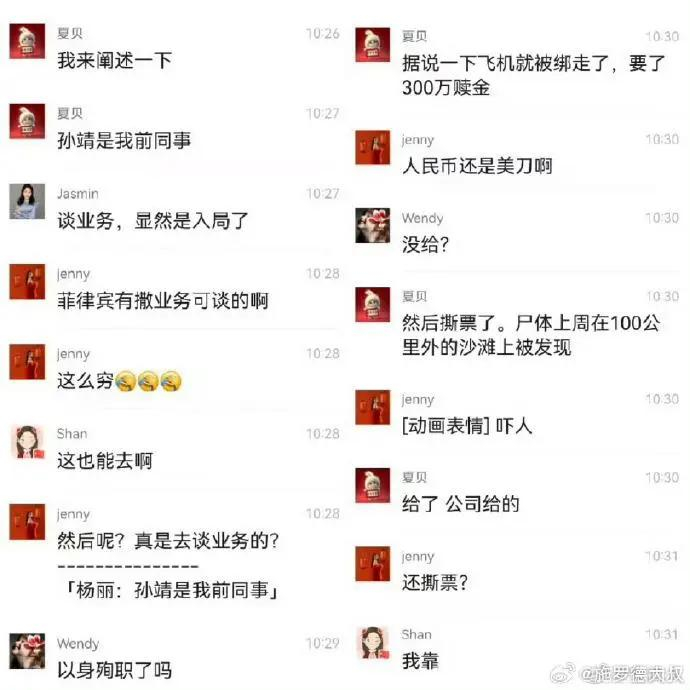Image resolution: width=690 pixels, height=690 pixels.
Task: Tap Wendy's avatar beside 以身殉职了吗
Action: click(x=27, y=651)
